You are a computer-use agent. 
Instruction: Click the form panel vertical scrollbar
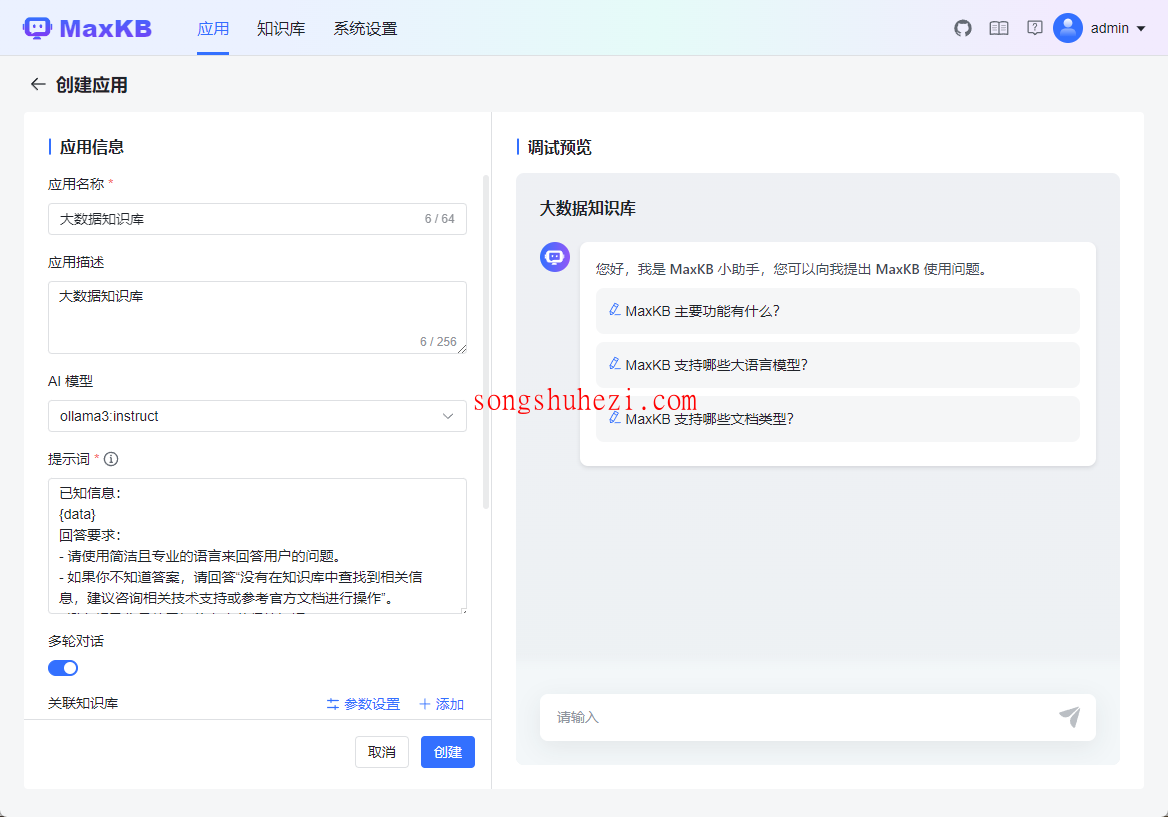(486, 342)
